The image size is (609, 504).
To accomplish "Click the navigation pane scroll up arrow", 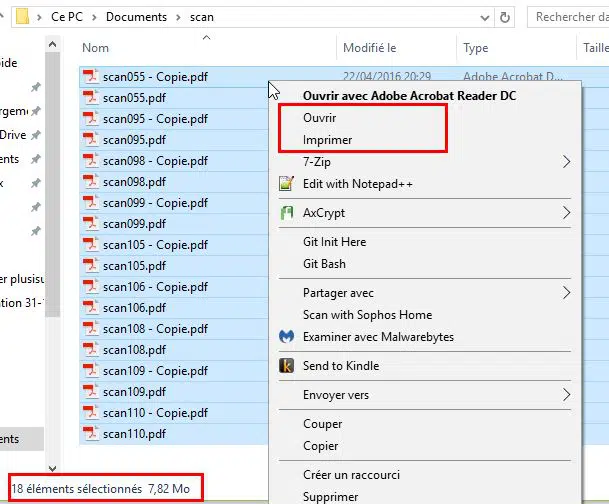I will click(52, 44).
